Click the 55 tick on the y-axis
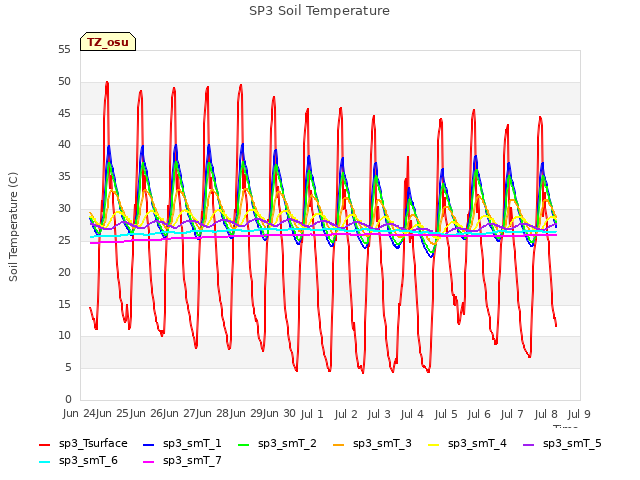Screen dimensions: 640x480 (64, 50)
